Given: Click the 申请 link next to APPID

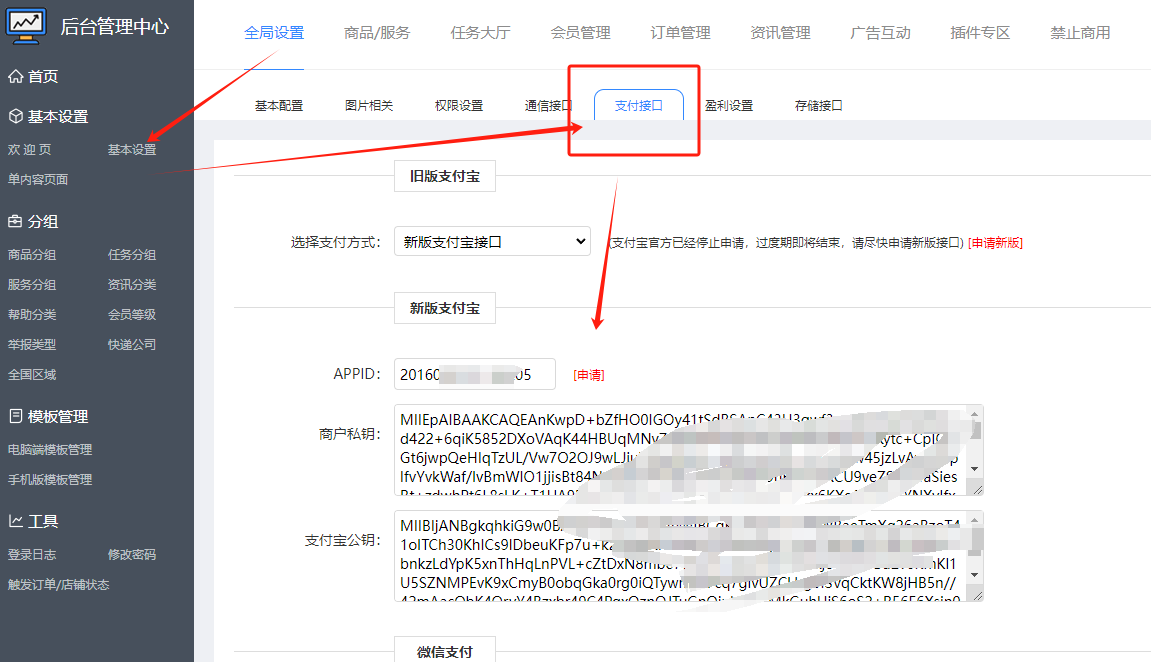Looking at the screenshot, I should tap(589, 375).
